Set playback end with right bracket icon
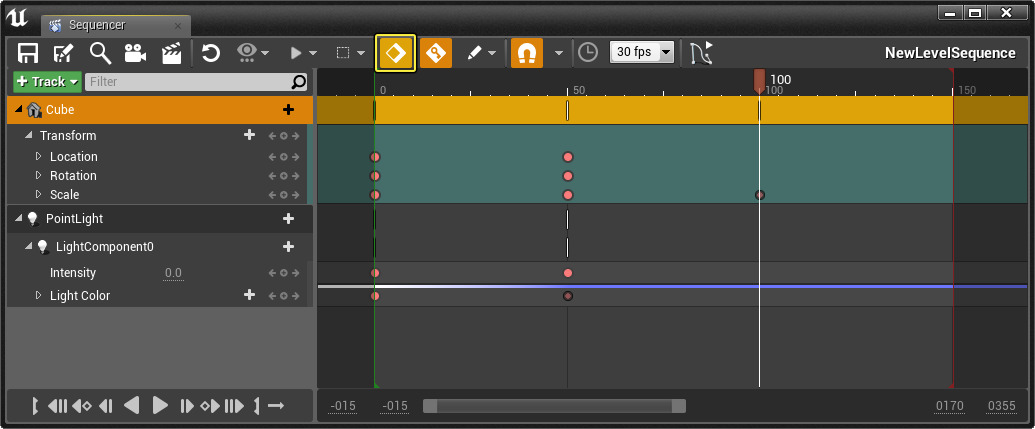This screenshot has width=1035, height=429. pyautogui.click(x=257, y=406)
